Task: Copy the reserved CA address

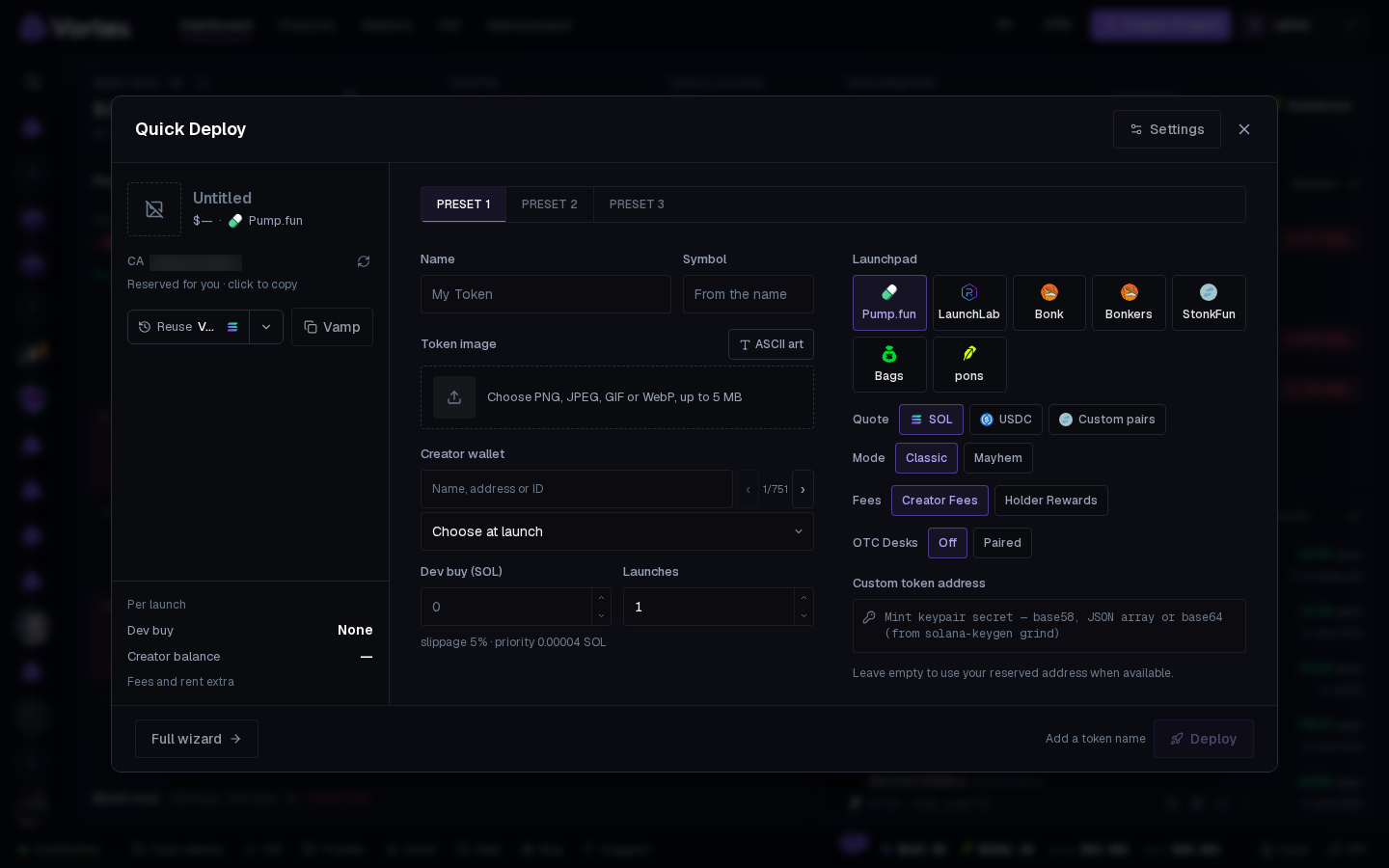Action: (196, 261)
